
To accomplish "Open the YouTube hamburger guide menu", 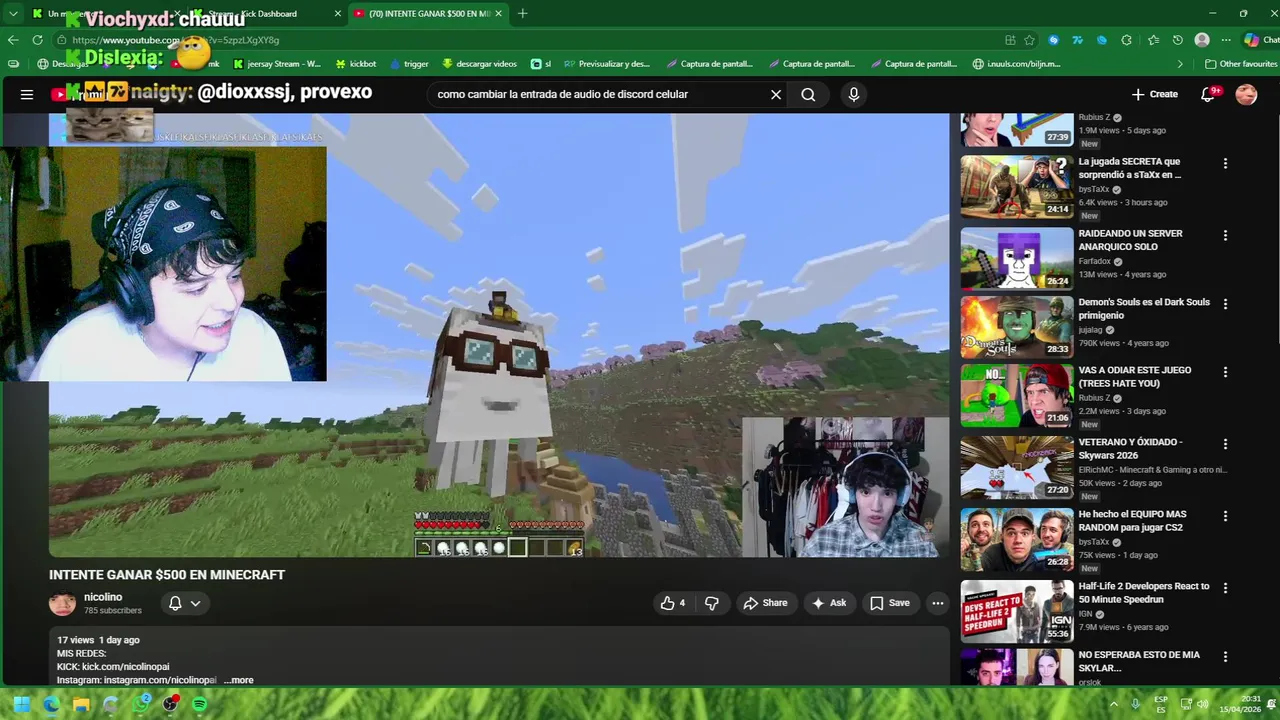I will point(27,94).
